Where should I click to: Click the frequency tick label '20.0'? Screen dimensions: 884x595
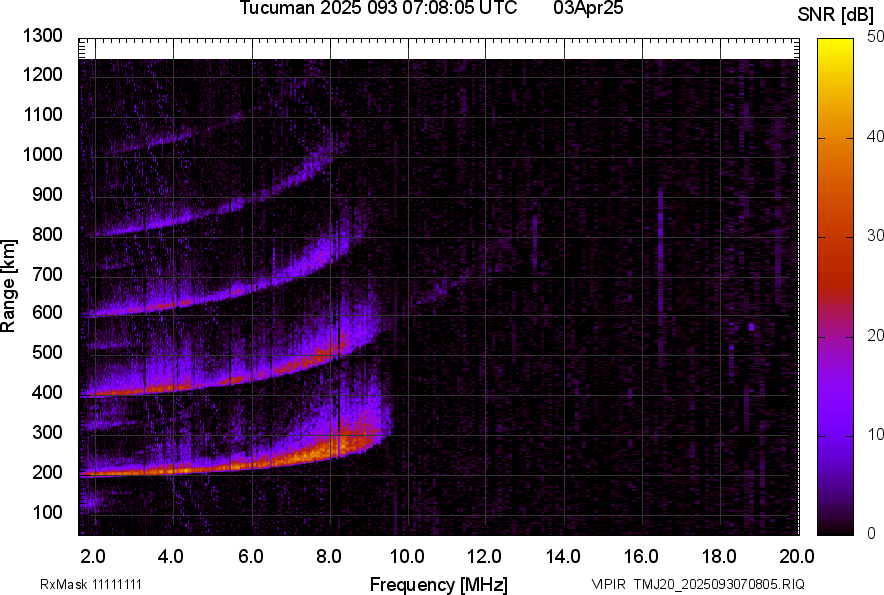(x=797, y=557)
